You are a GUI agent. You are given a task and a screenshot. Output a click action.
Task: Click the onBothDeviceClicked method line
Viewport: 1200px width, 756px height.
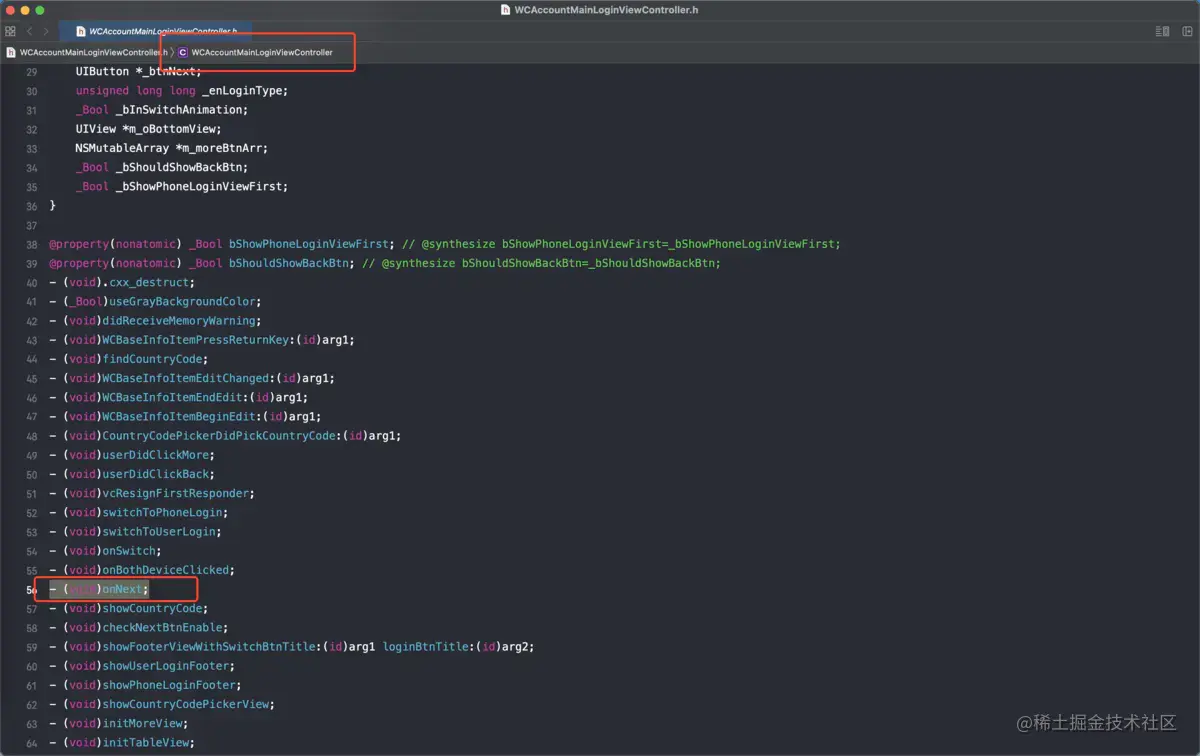point(142,570)
